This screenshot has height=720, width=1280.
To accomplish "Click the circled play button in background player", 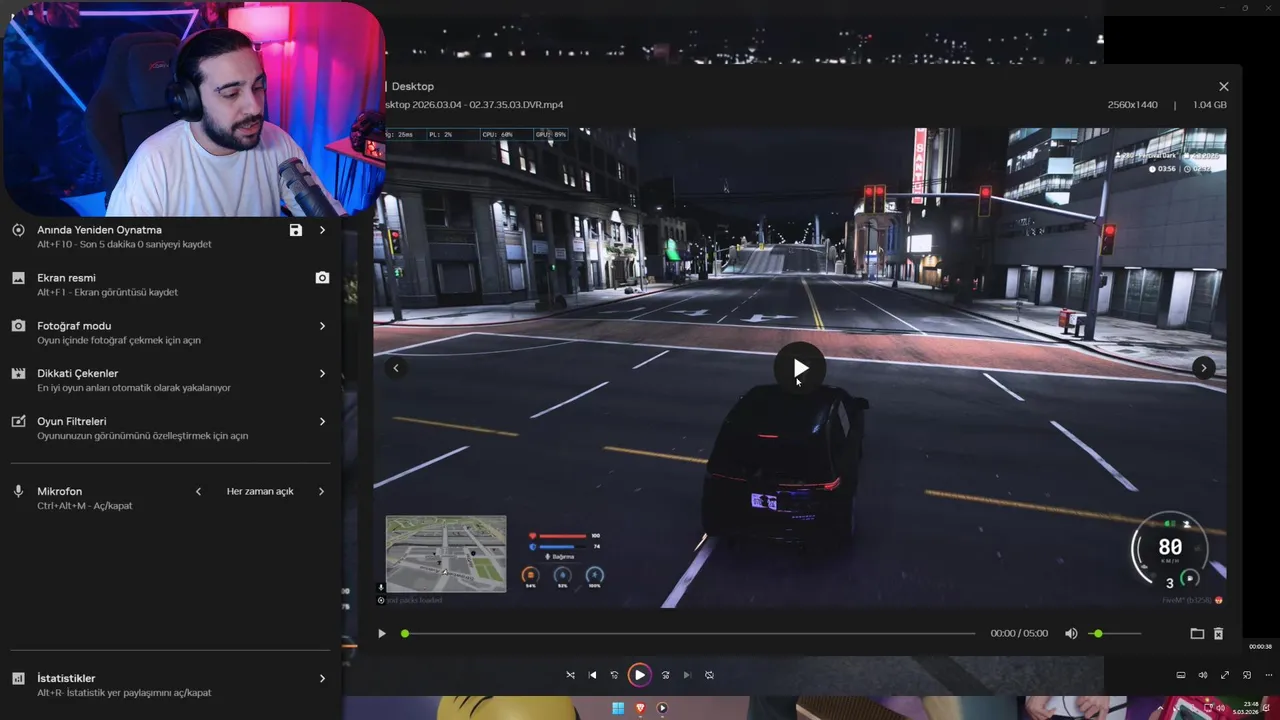I will 639,675.
